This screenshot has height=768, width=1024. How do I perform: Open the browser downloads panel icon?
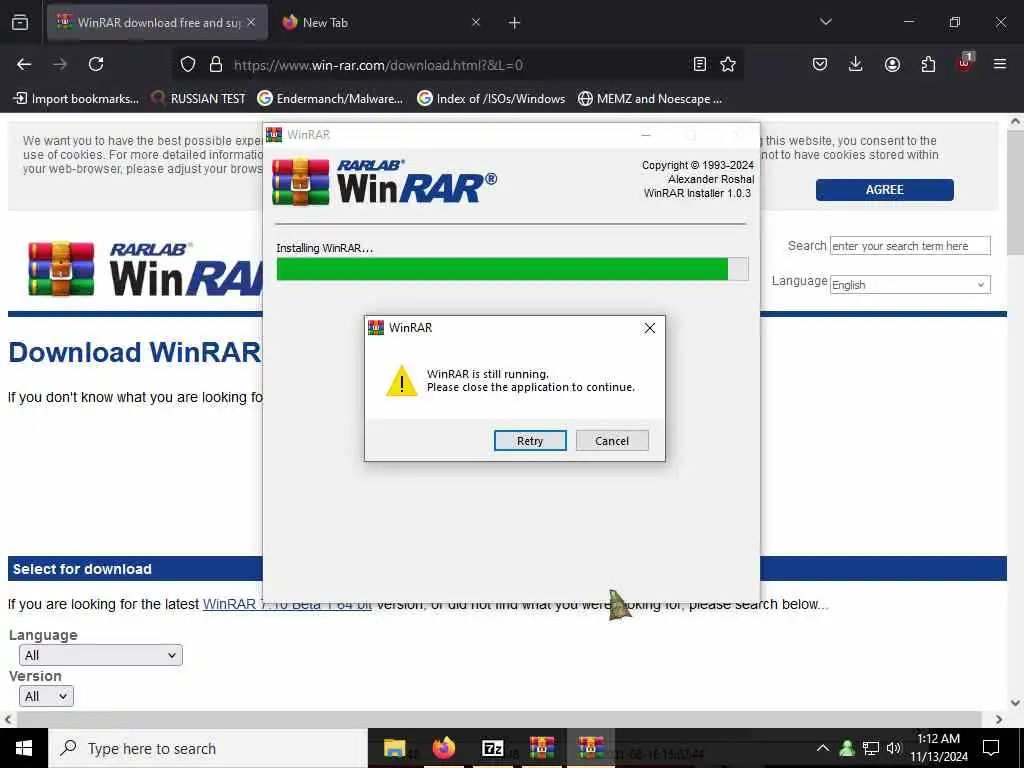point(856,64)
